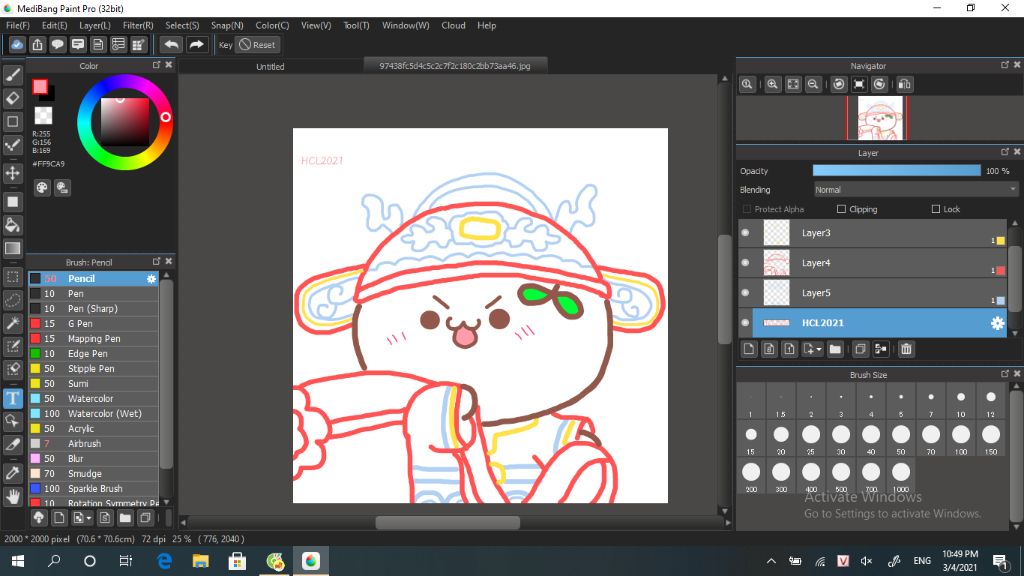Open the Filter menu
This screenshot has width=1024, height=576.
(138, 25)
